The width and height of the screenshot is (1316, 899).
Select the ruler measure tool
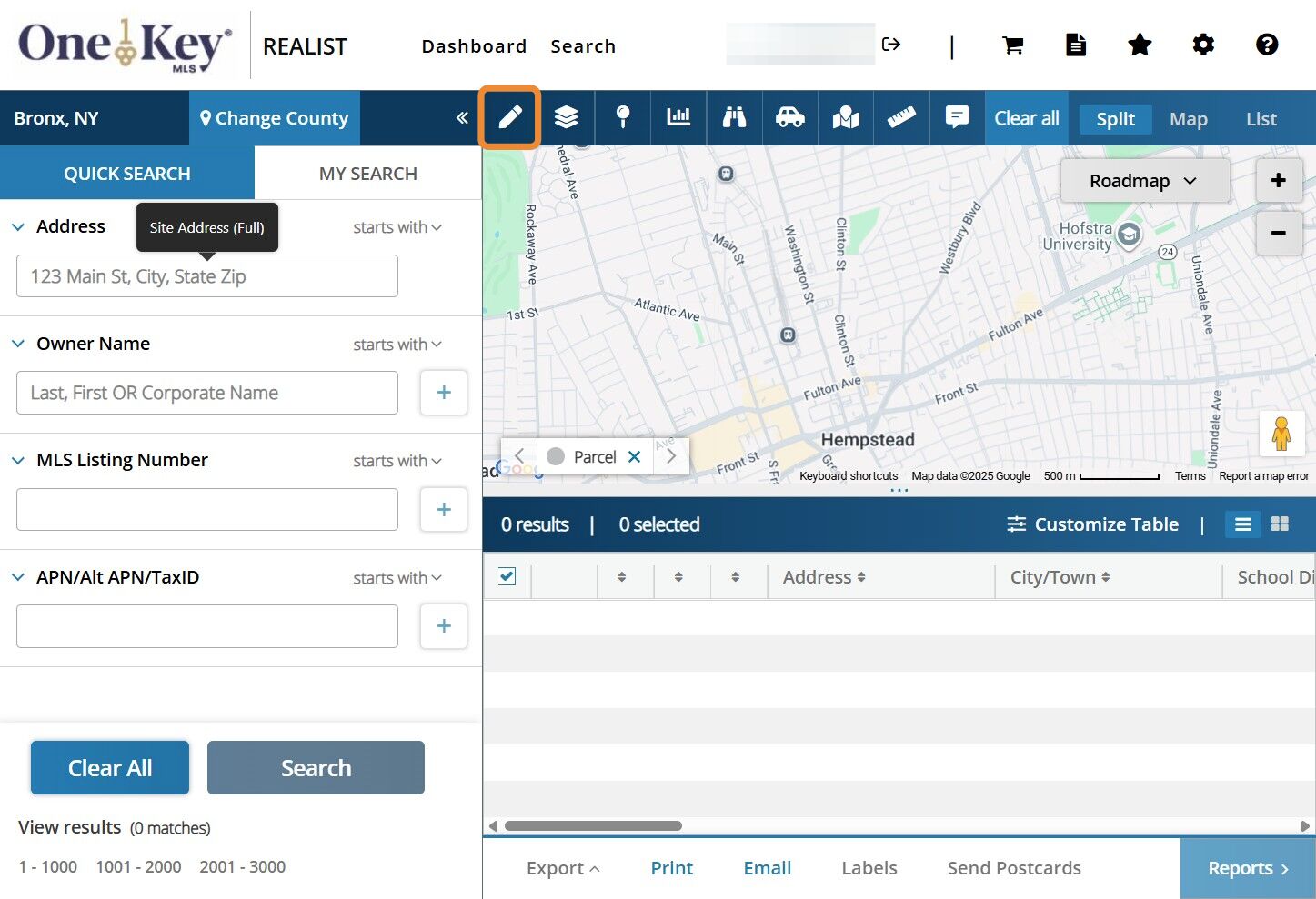901,117
